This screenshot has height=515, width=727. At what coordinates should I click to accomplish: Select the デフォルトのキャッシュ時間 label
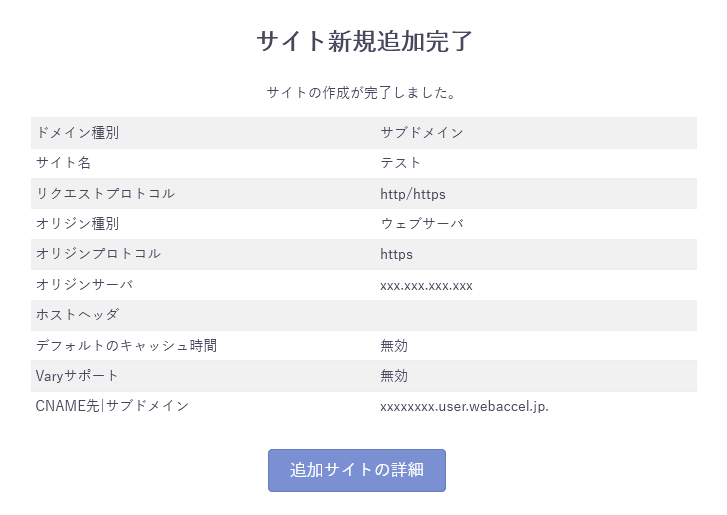(x=126, y=346)
